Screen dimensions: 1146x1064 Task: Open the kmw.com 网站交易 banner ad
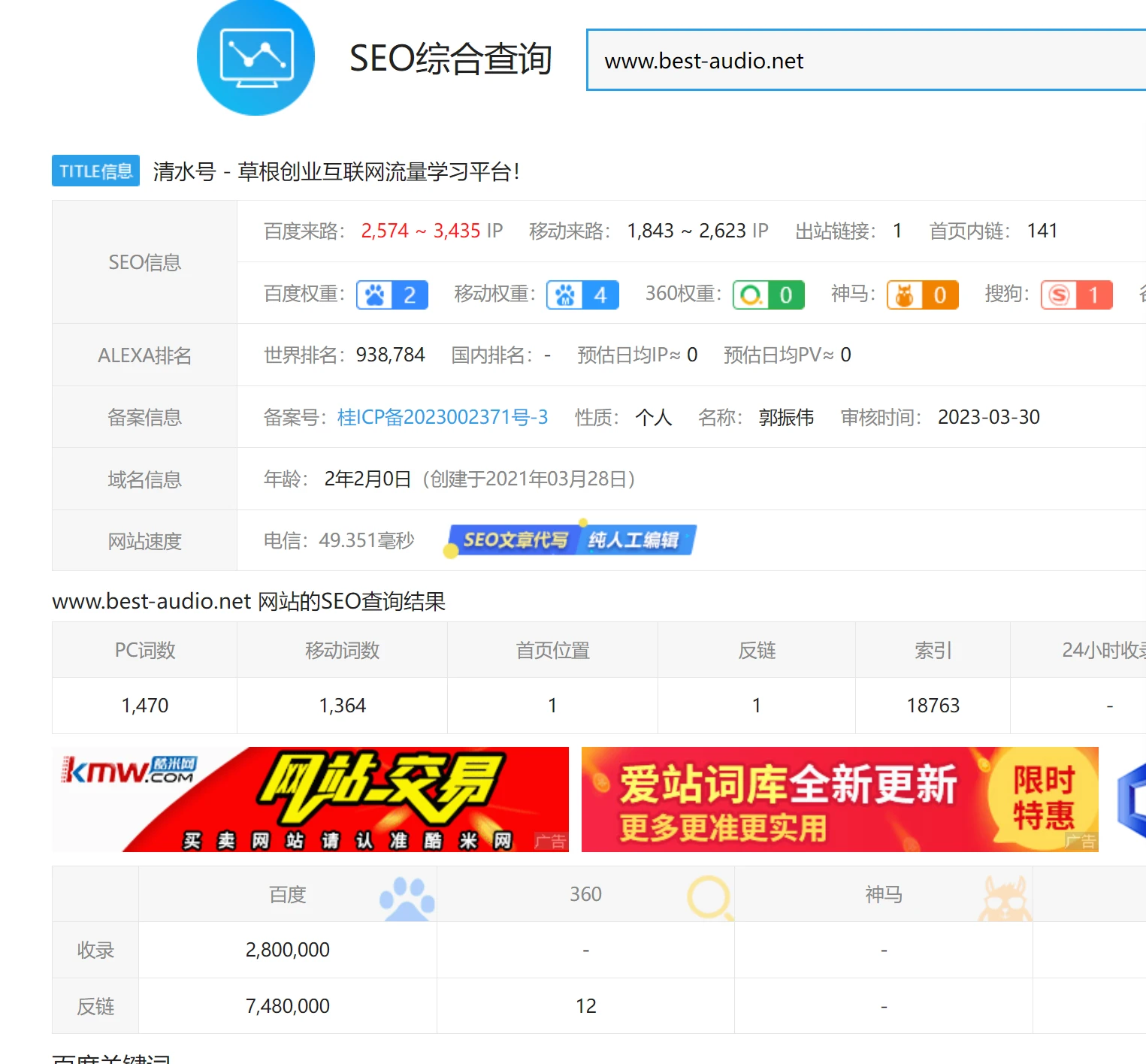[x=310, y=799]
